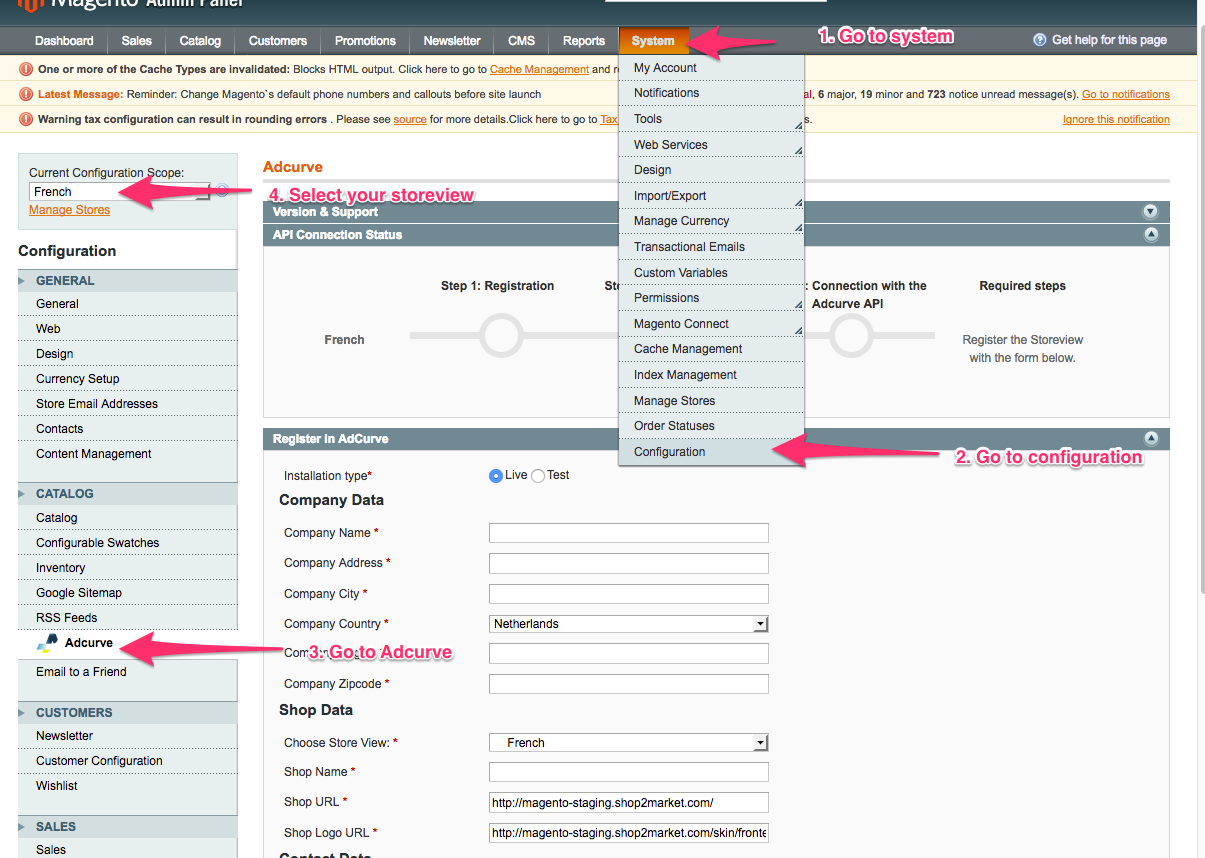Image resolution: width=1205 pixels, height=858 pixels.
Task: Click the Cache Management warning link
Action: pos(539,69)
